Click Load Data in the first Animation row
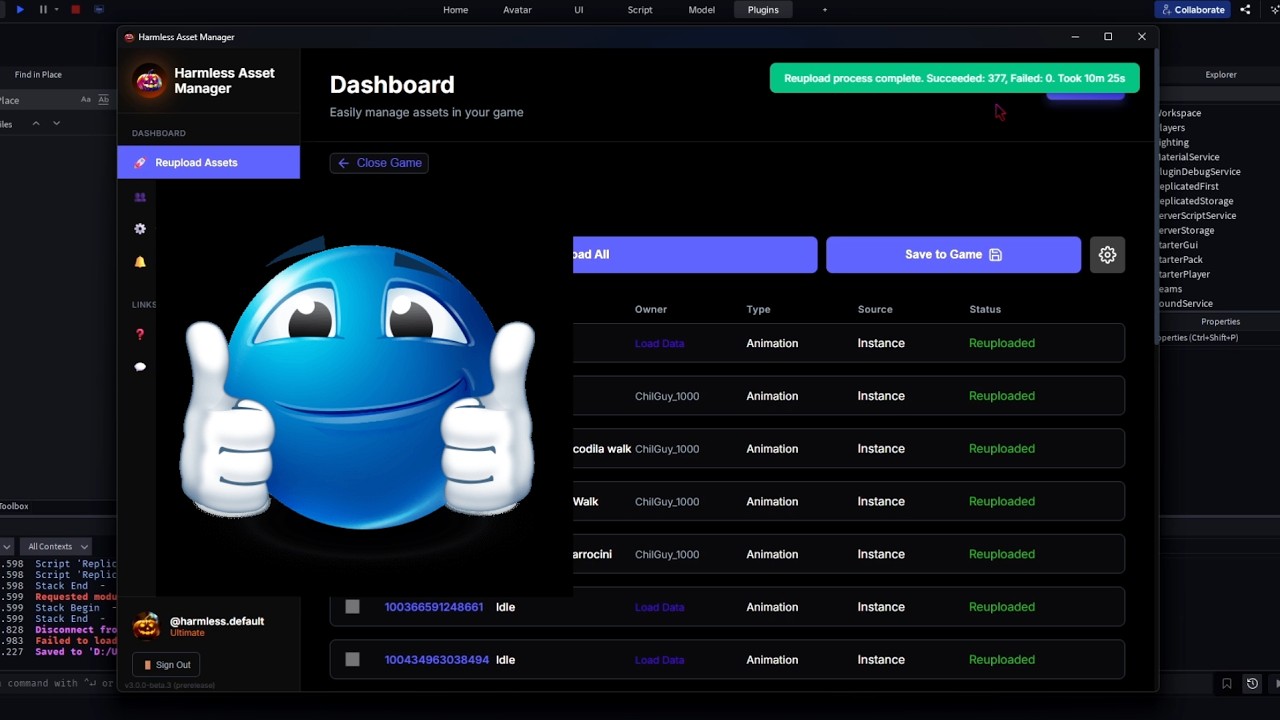The width and height of the screenshot is (1280, 720). (660, 344)
